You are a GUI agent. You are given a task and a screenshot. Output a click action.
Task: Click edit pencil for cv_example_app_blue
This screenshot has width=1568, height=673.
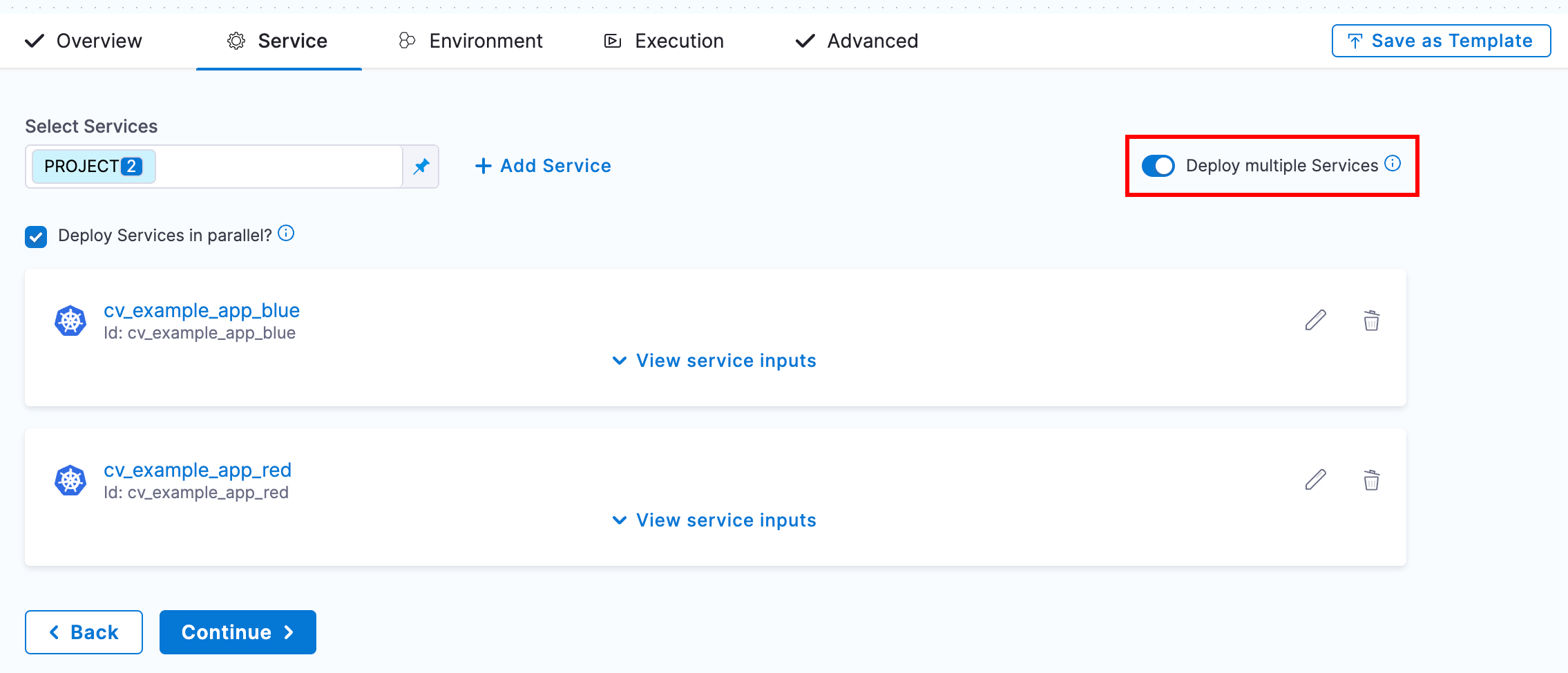[1315, 321]
